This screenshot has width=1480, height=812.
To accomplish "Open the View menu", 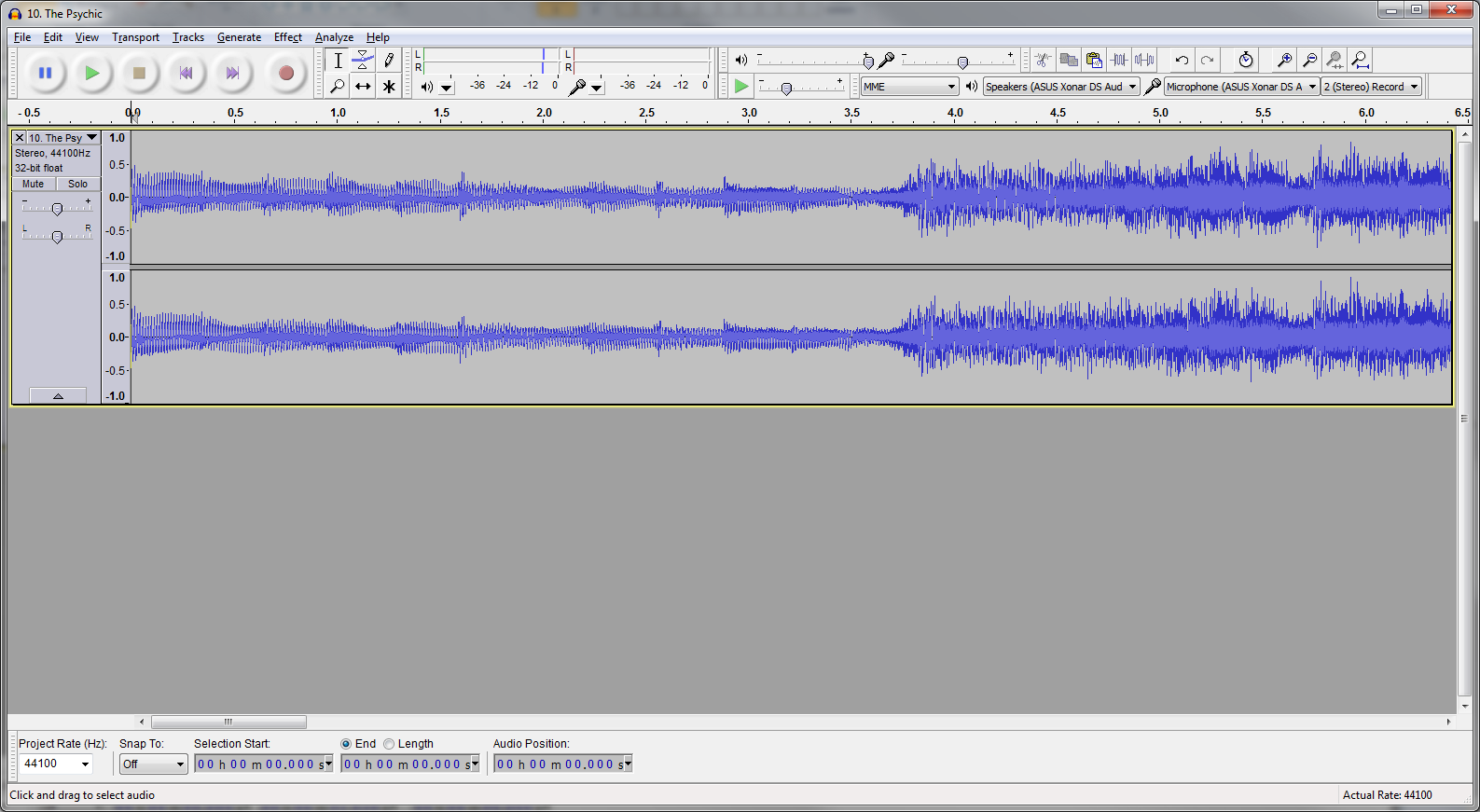I will pyautogui.click(x=87, y=37).
